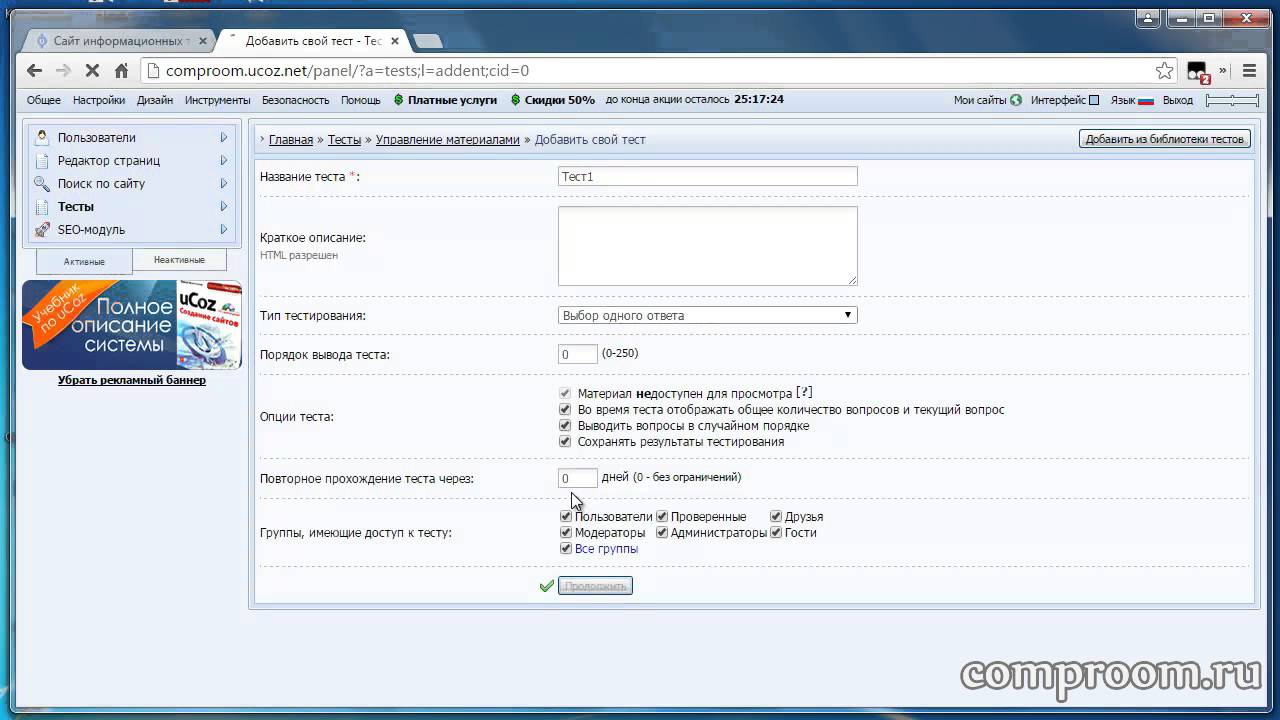Open the 'Тип тестирования' dropdown
This screenshot has height=720, width=1280.
(x=707, y=315)
